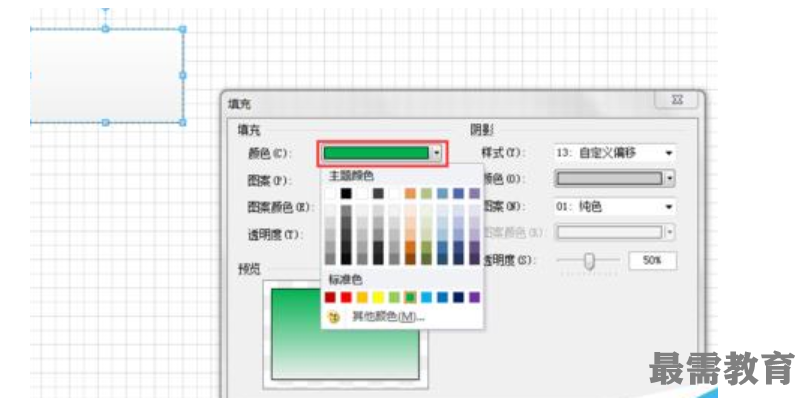Open the fill 颜色(C) color dropdown
The height and width of the screenshot is (408, 801).
tap(436, 153)
